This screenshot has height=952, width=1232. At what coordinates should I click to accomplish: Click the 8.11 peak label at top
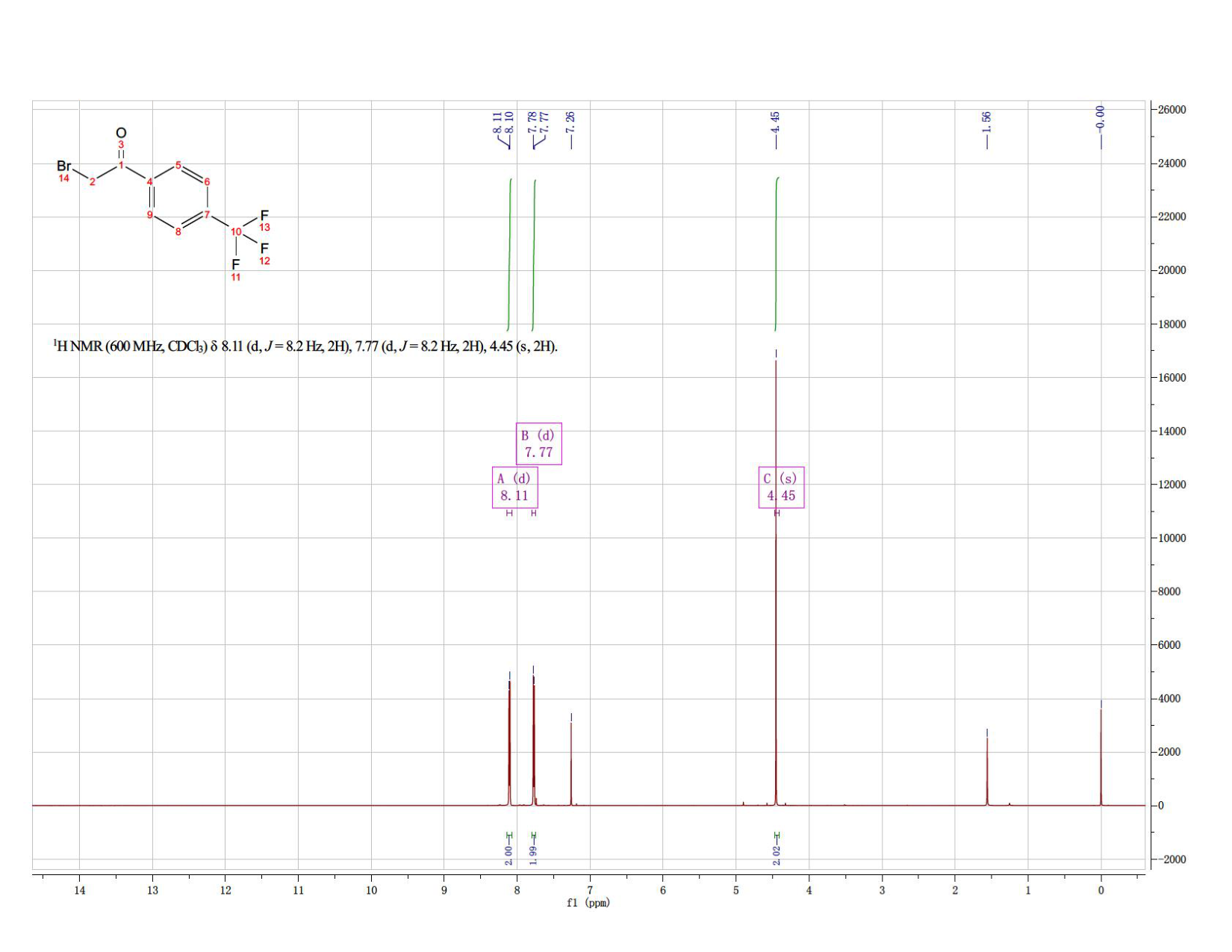(x=497, y=122)
